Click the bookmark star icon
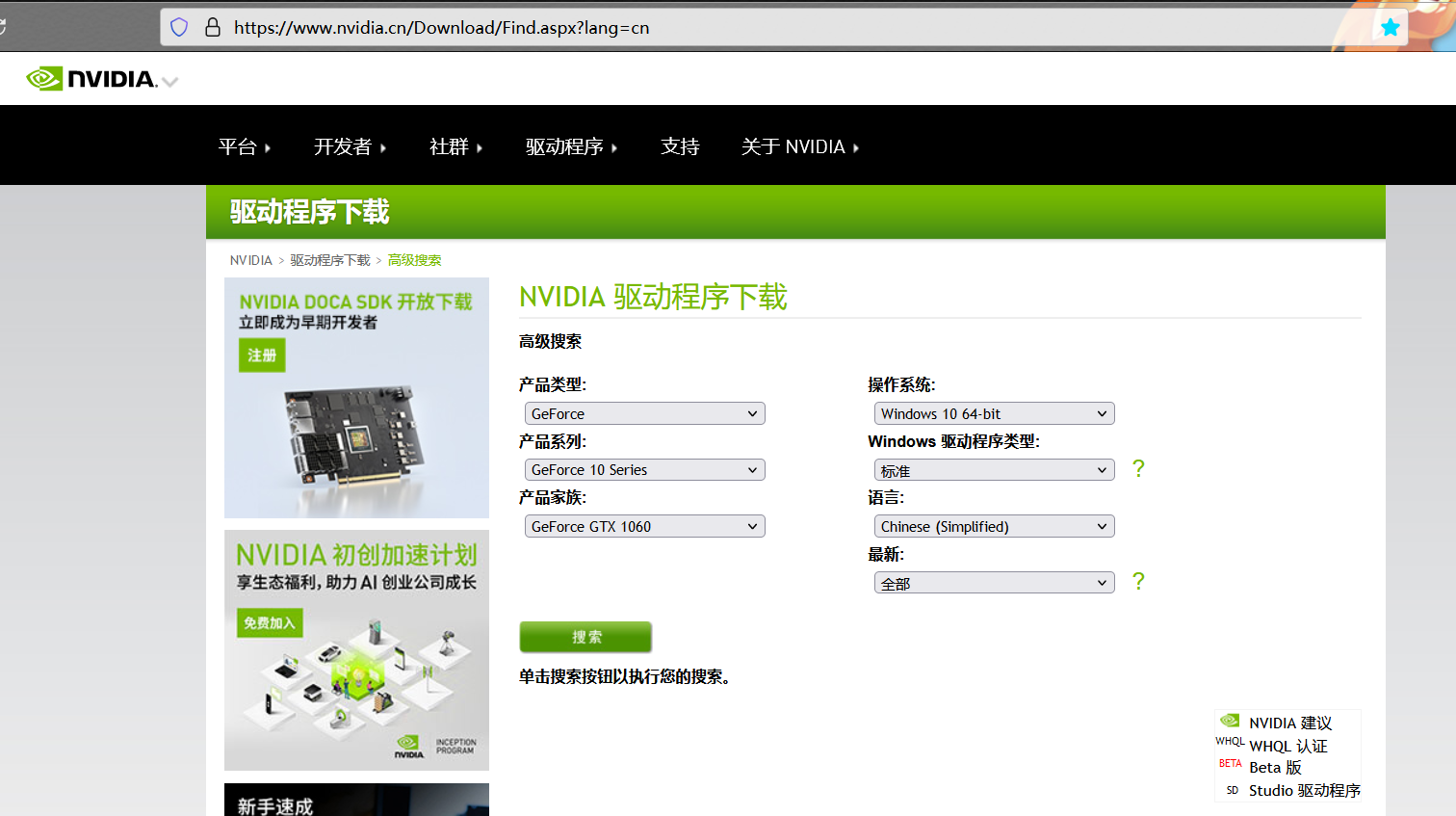The width and height of the screenshot is (1456, 816). coord(1390,27)
